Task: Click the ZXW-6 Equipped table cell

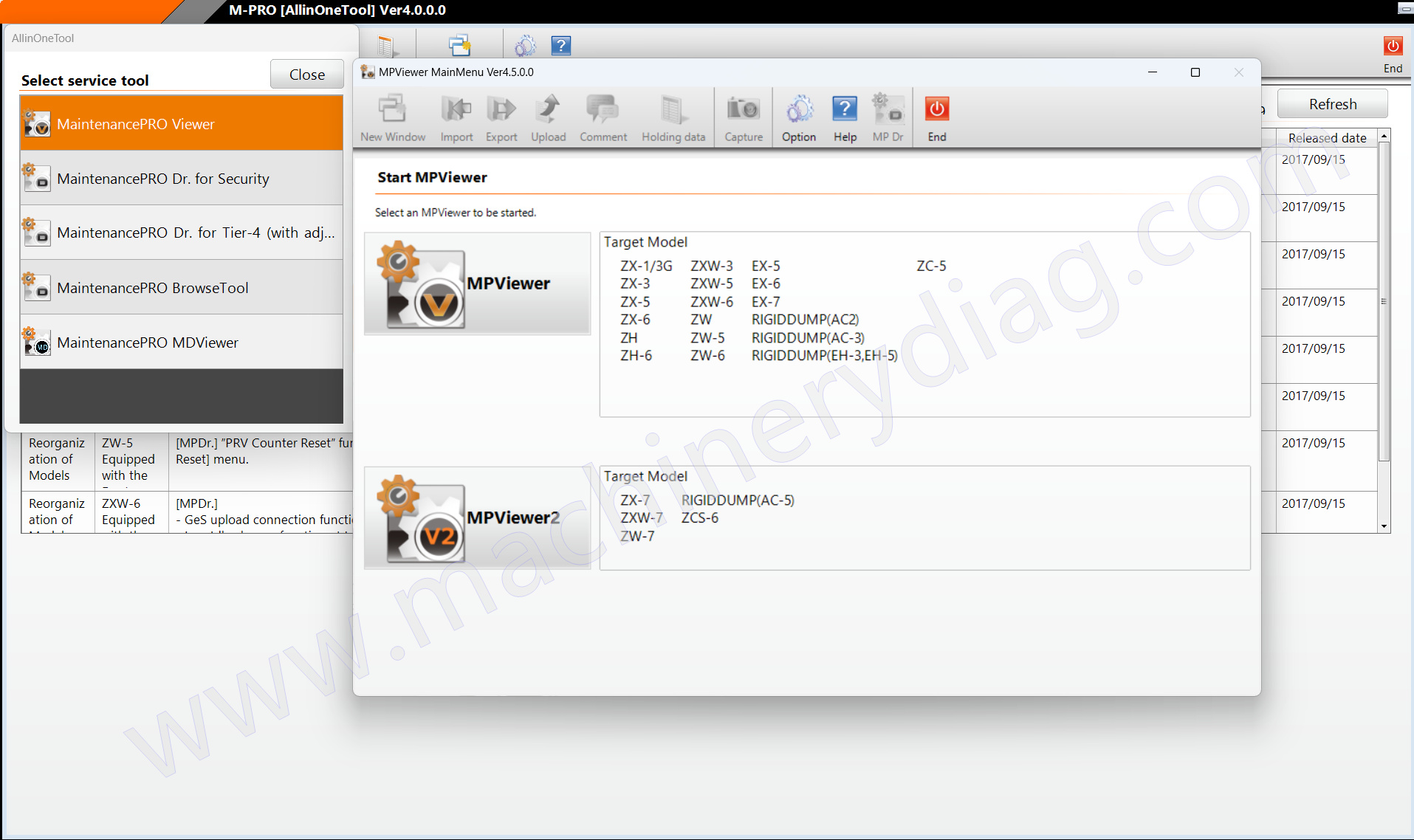Action: coord(132,512)
